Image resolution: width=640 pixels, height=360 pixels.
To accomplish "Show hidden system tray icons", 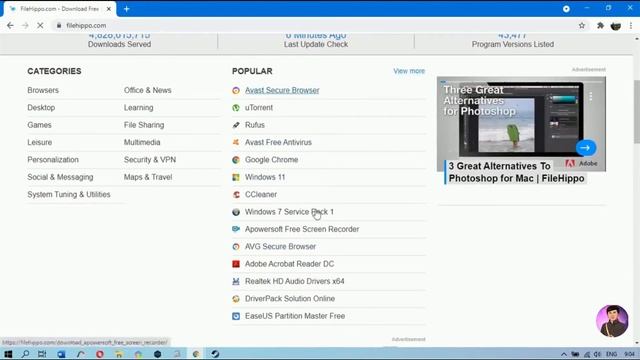I will 564,354.
